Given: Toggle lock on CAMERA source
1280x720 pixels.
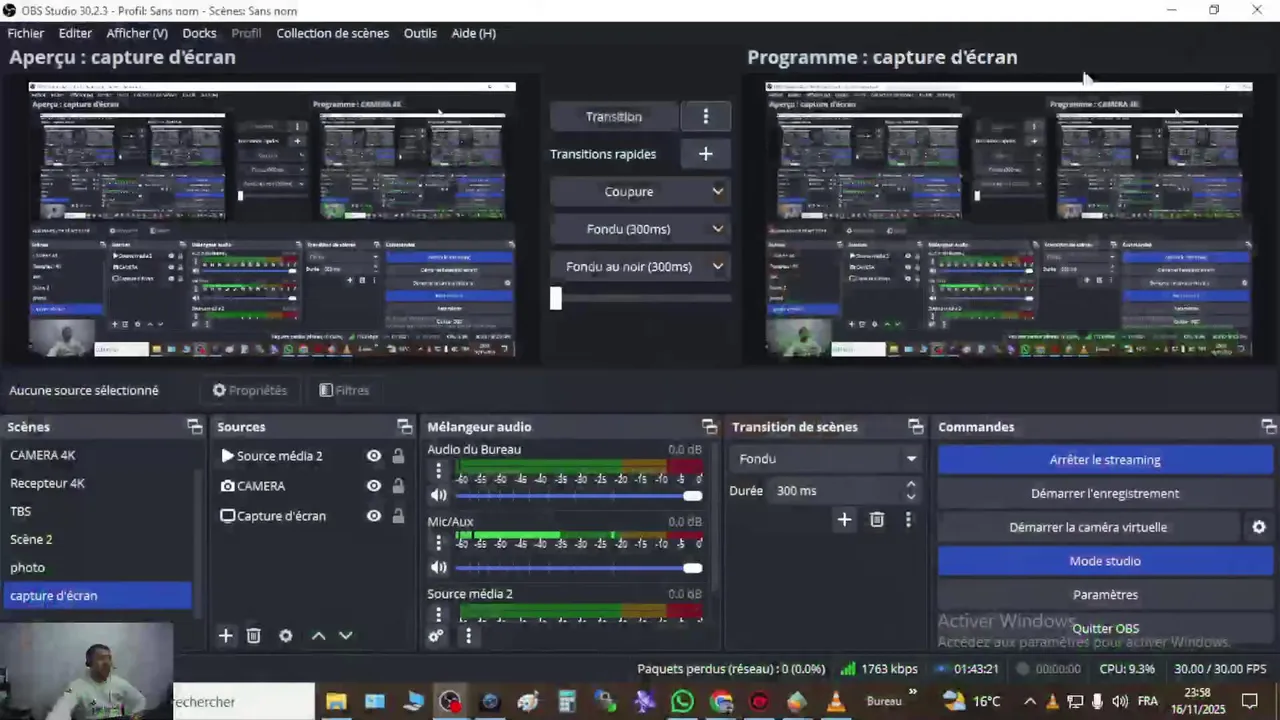Looking at the screenshot, I should pyautogui.click(x=398, y=486).
